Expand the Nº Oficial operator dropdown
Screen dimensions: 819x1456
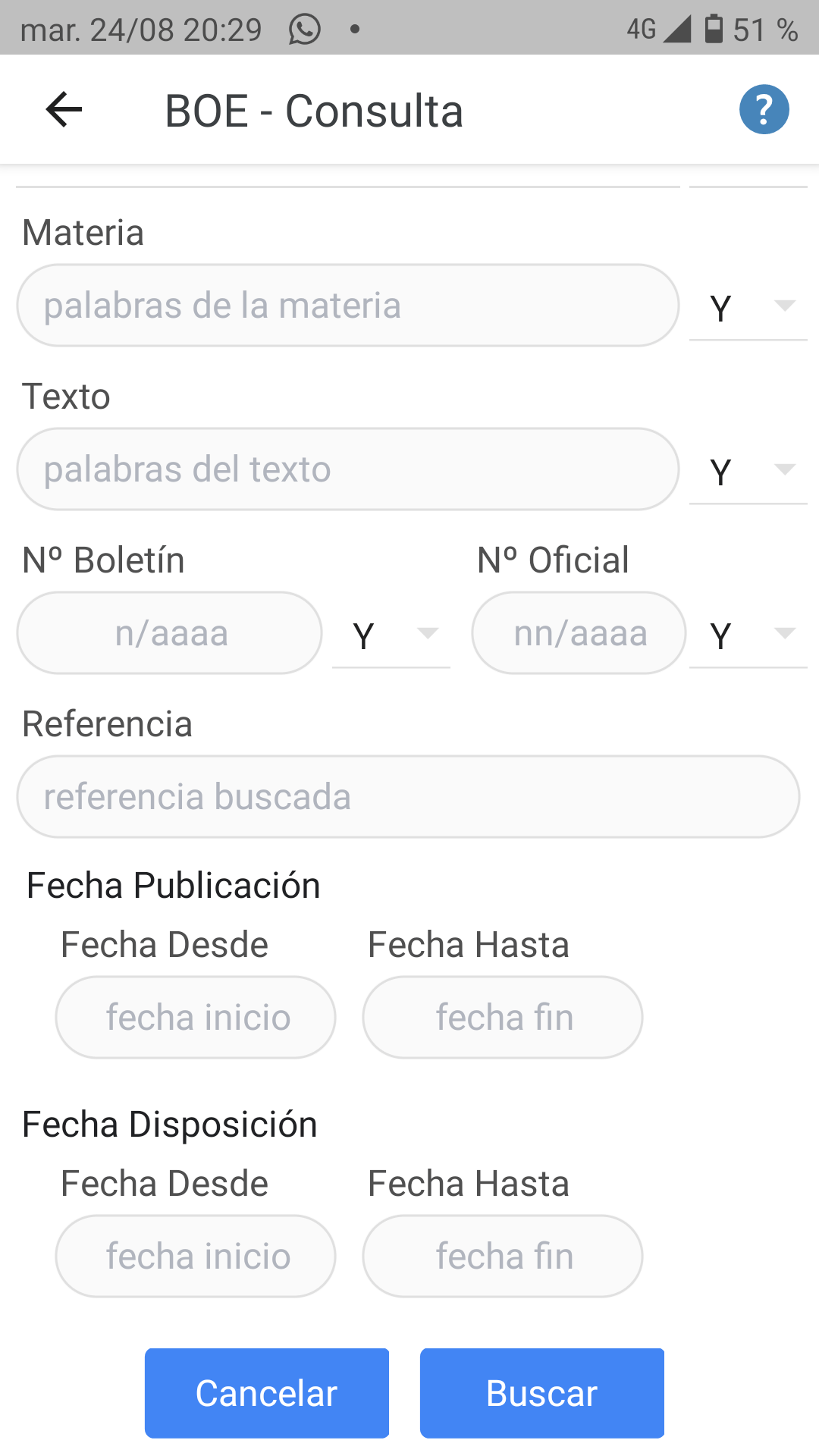pos(748,634)
